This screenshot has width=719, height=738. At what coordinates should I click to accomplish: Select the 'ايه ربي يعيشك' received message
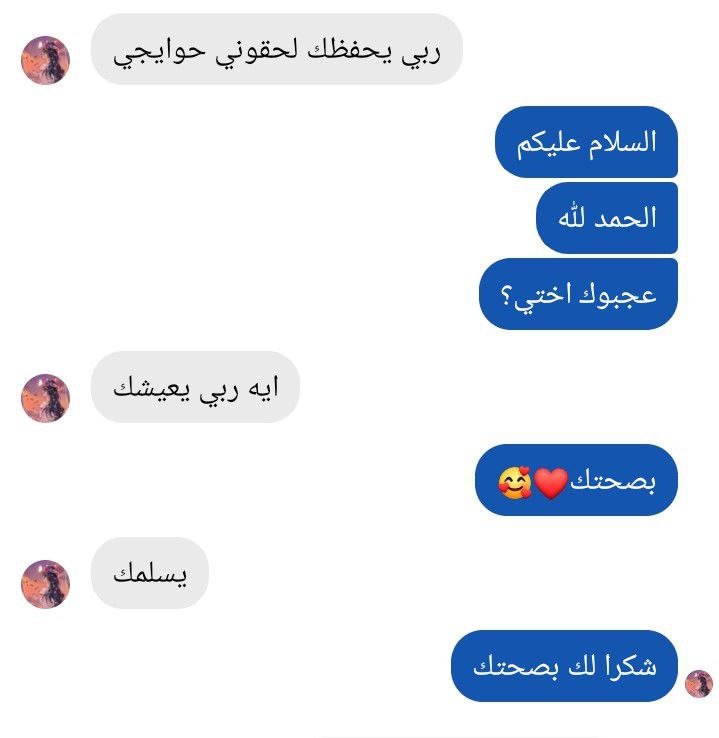click(195, 387)
